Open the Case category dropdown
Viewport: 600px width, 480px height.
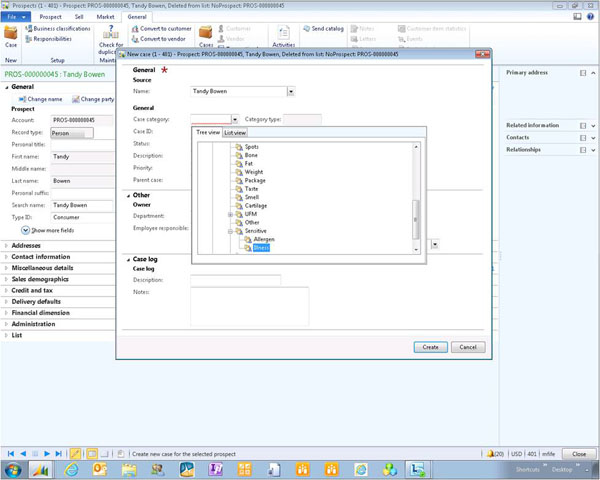coord(235,119)
